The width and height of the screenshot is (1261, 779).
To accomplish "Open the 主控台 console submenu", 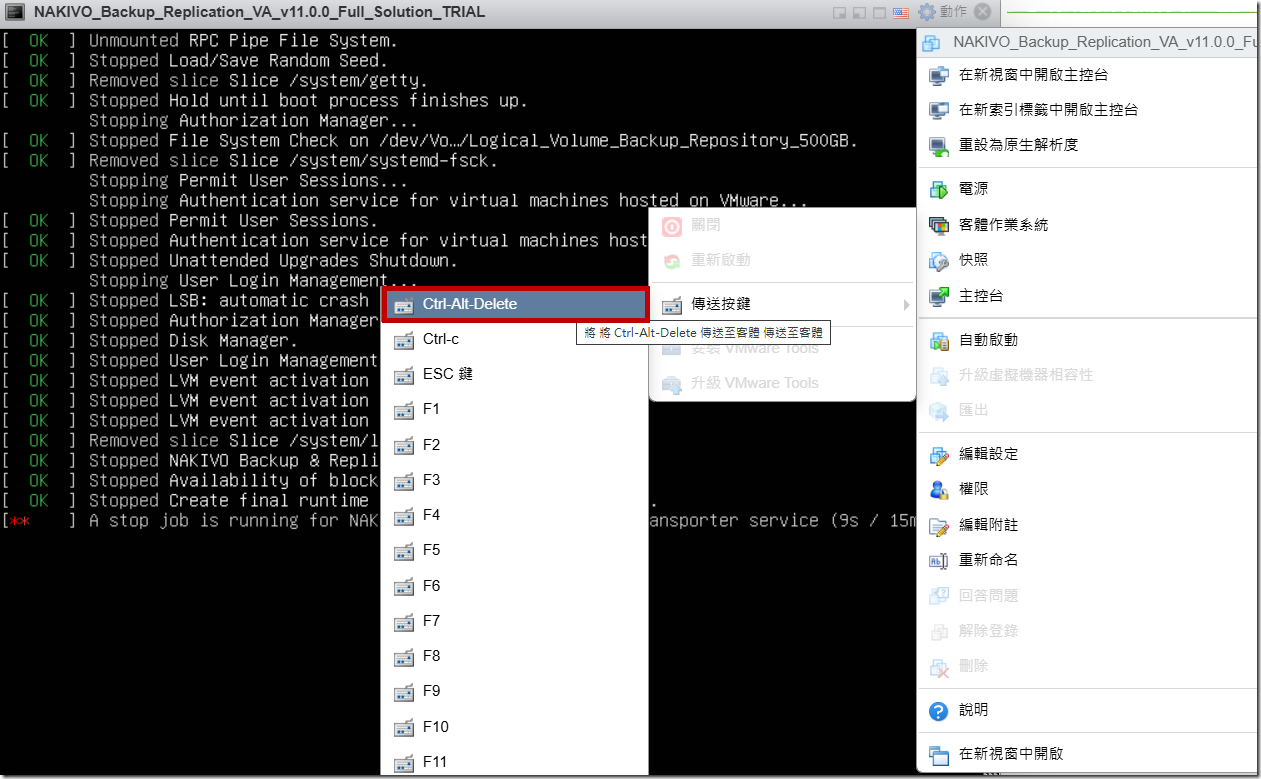I will 1086,296.
